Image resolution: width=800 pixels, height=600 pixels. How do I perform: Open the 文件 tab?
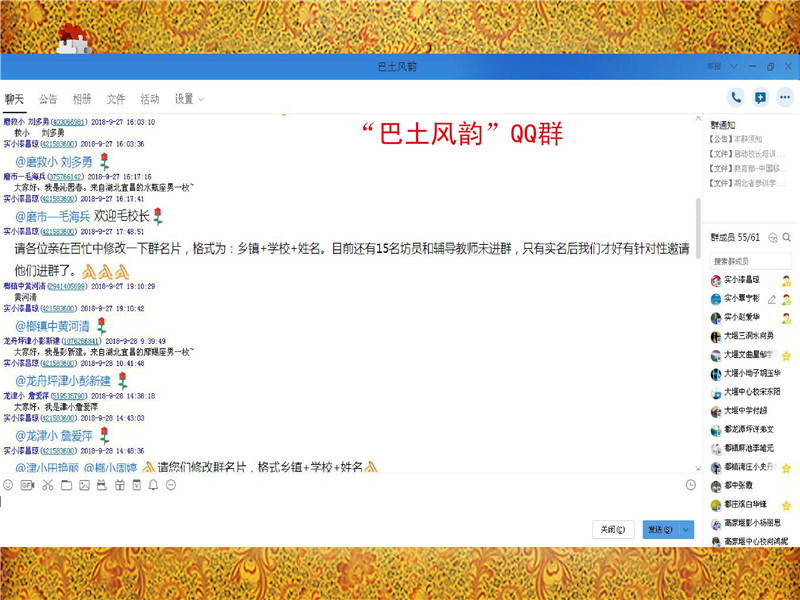tap(116, 99)
